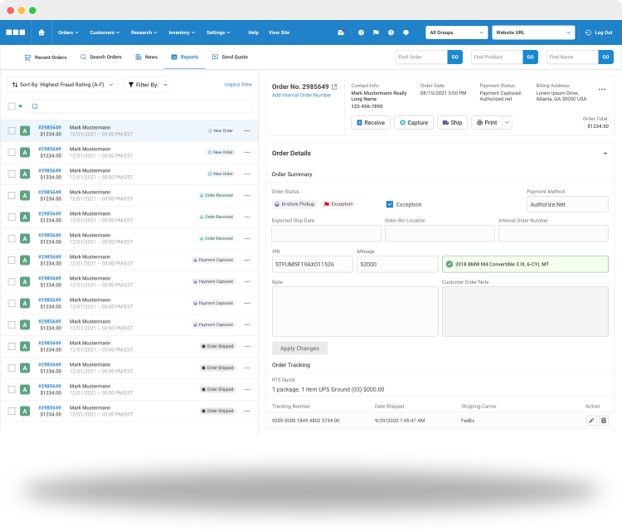Click the VIN input field
The width and height of the screenshot is (622, 531).
[312, 264]
